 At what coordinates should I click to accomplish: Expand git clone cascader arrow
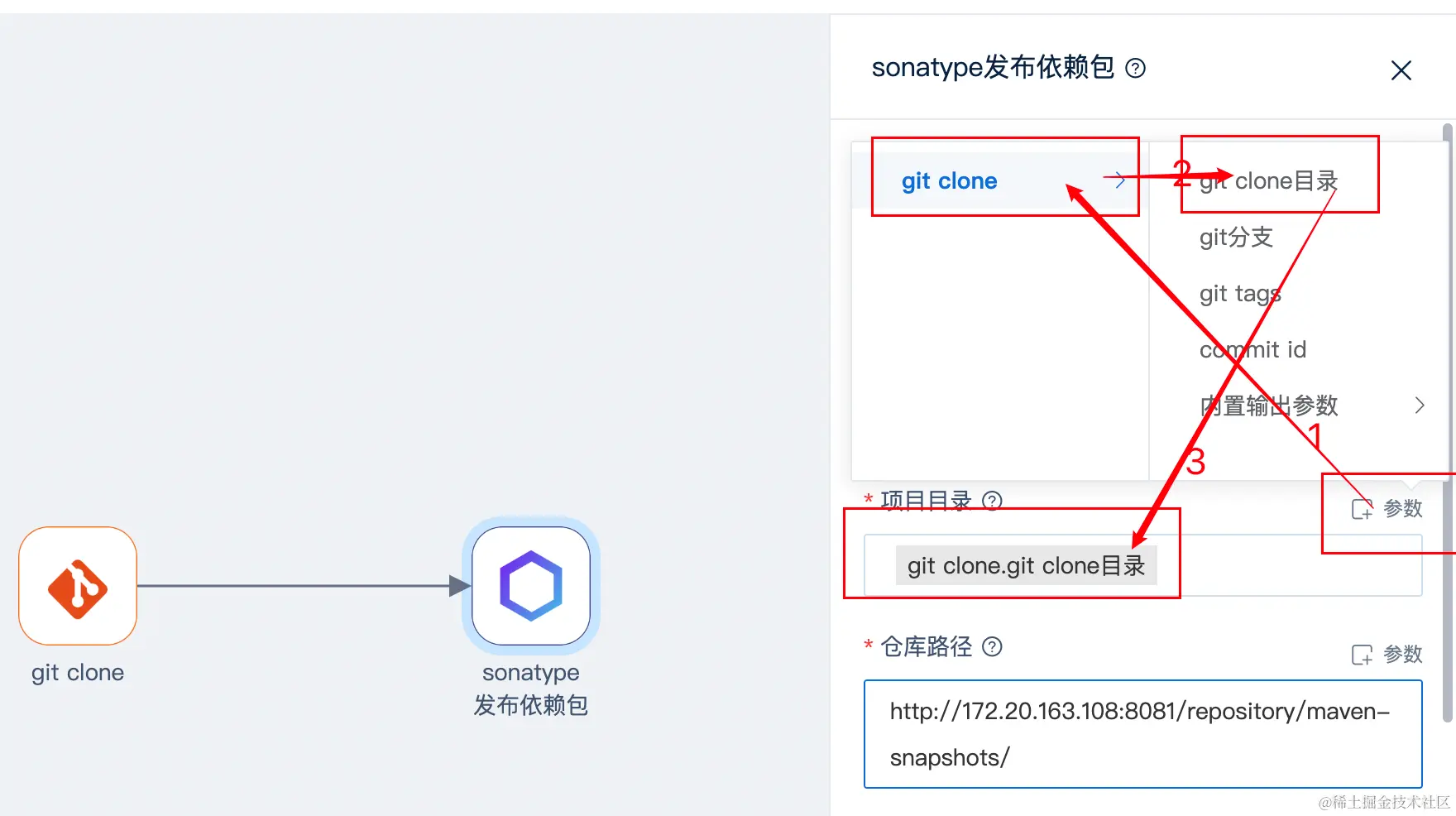tap(1118, 180)
